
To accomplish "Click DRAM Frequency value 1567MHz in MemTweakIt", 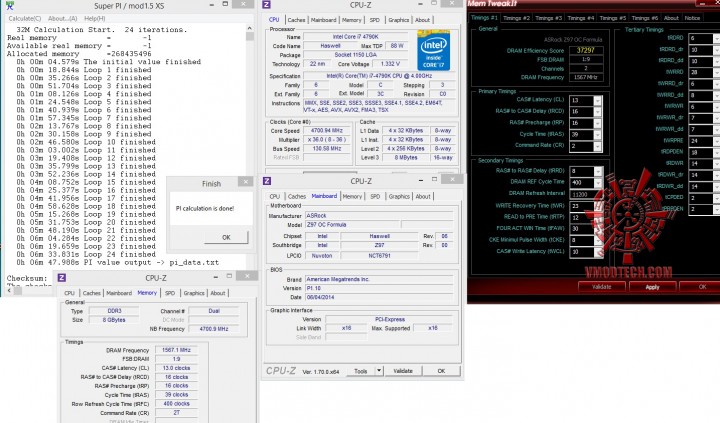I will tap(585, 77).
